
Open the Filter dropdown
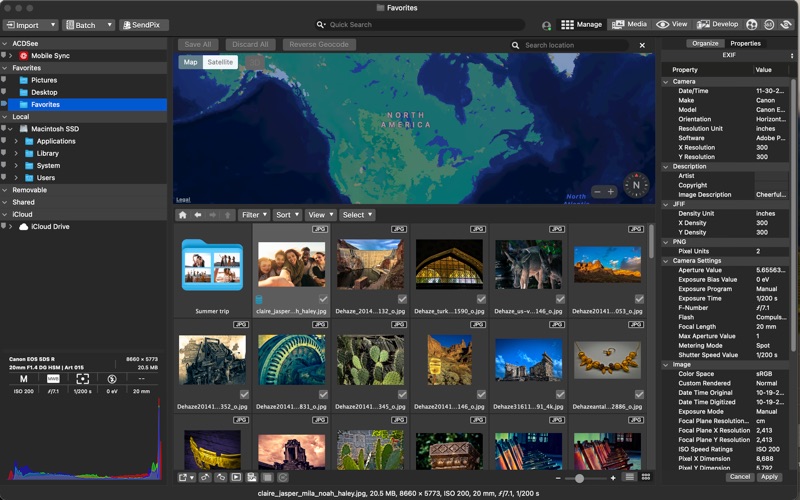tap(254, 215)
